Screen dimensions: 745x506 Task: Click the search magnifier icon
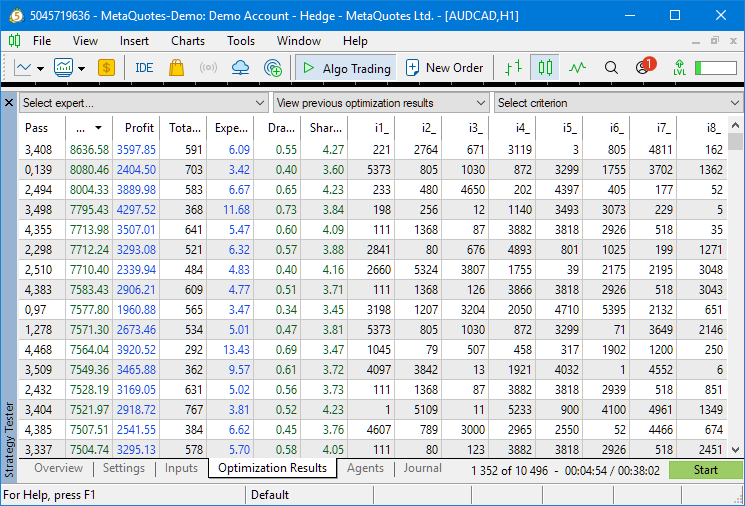(x=611, y=68)
